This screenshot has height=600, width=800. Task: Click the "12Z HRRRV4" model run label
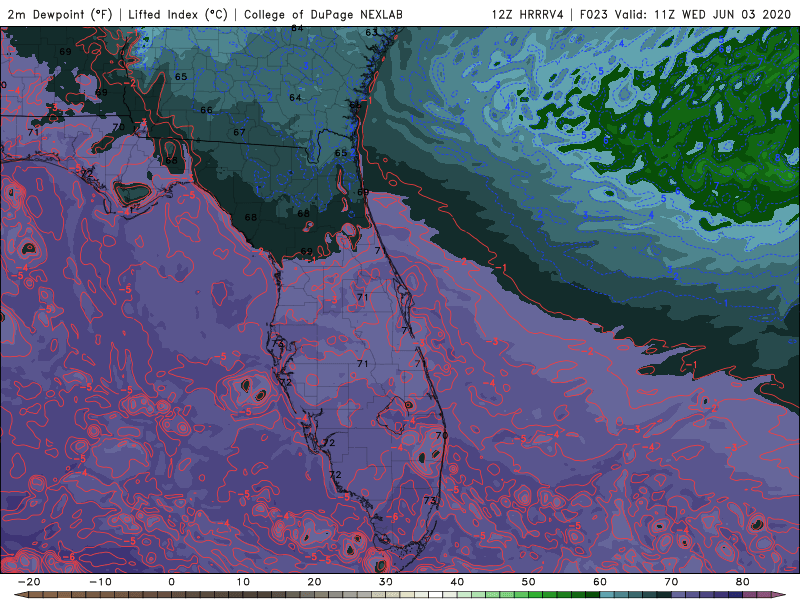coord(528,14)
